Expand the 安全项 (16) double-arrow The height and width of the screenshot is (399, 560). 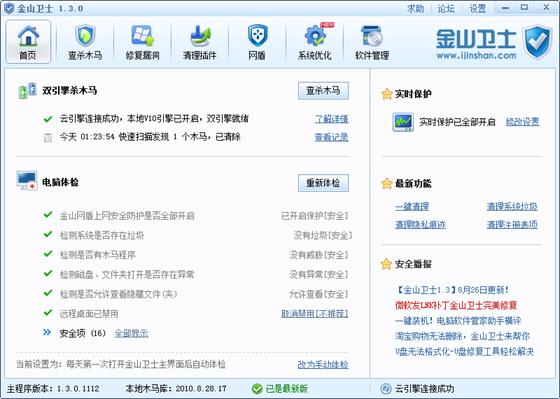click(47, 333)
